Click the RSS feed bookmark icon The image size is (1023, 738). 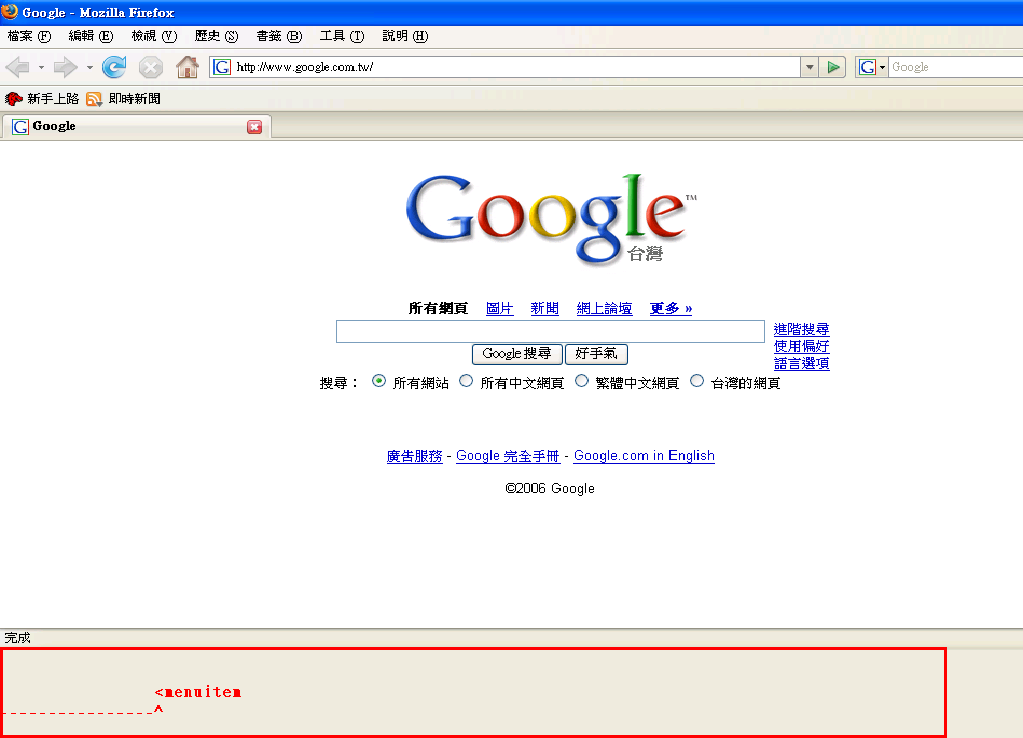point(94,99)
